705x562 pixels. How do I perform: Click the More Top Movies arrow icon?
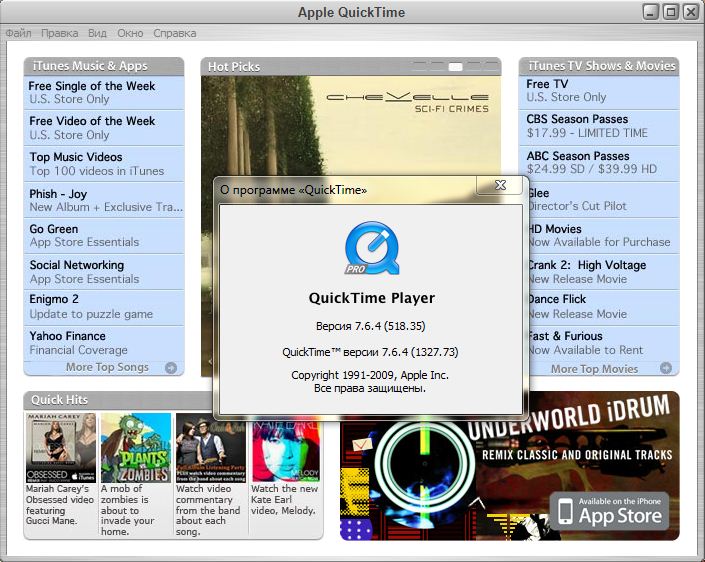coord(666,368)
